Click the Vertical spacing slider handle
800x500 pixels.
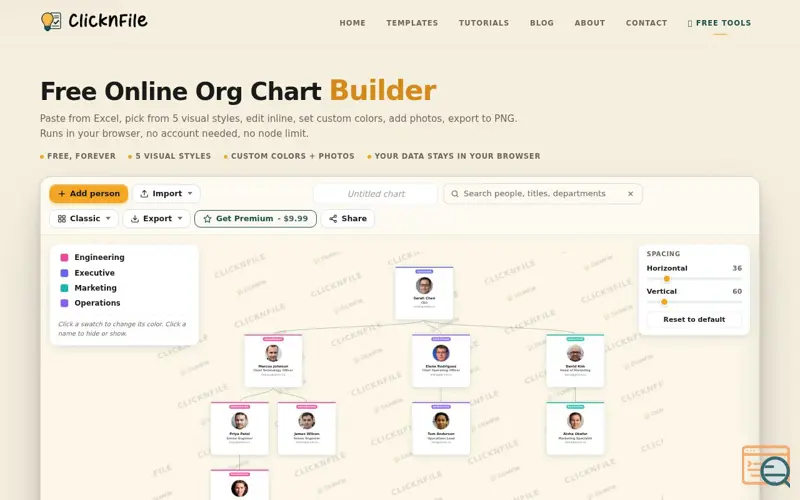point(664,302)
